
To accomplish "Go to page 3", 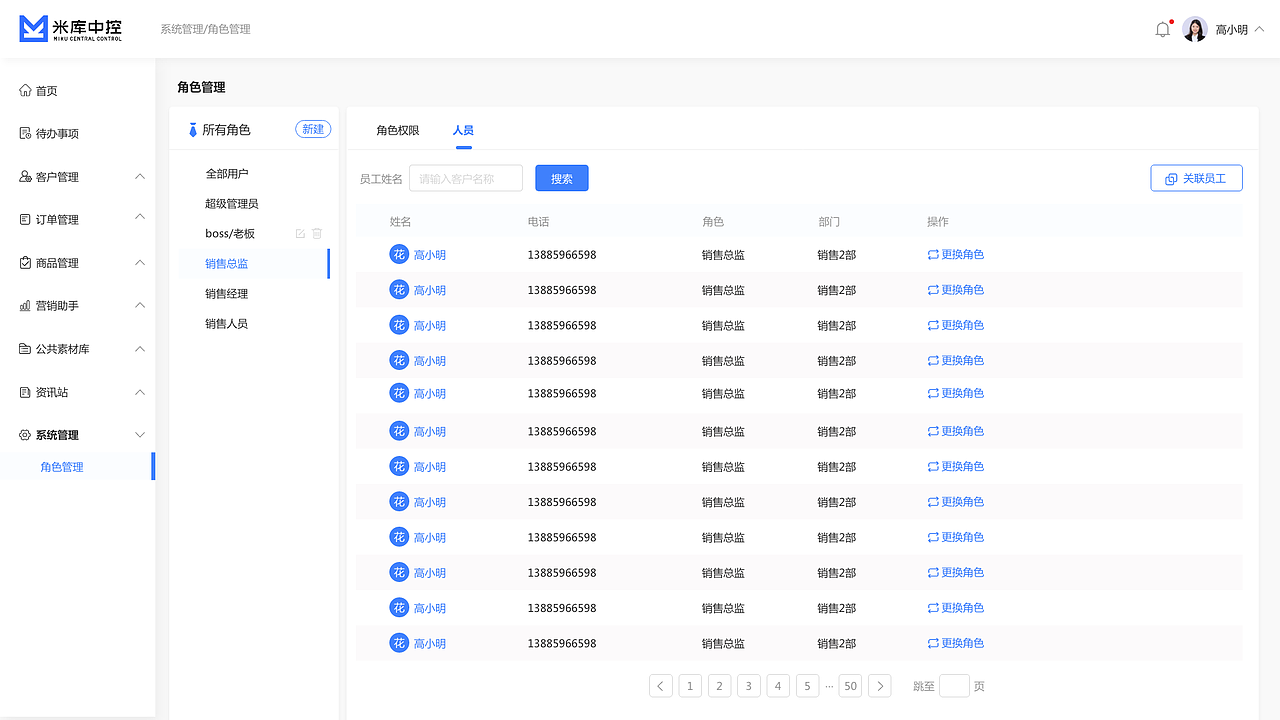I will coord(749,686).
